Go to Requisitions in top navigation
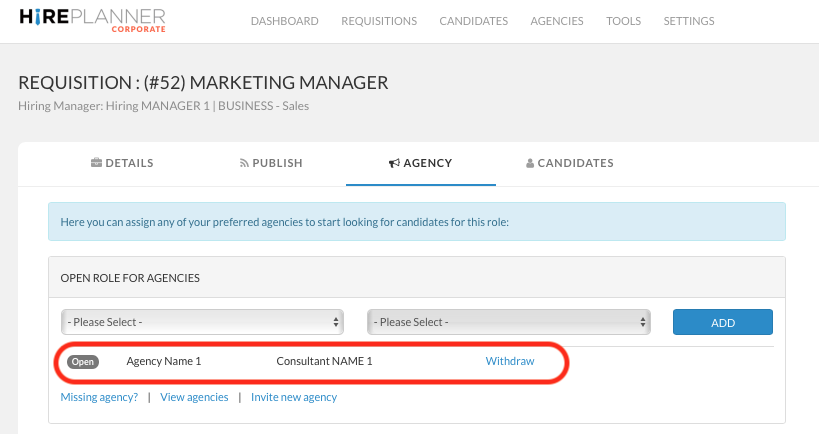The width and height of the screenshot is (819, 434). click(x=379, y=21)
